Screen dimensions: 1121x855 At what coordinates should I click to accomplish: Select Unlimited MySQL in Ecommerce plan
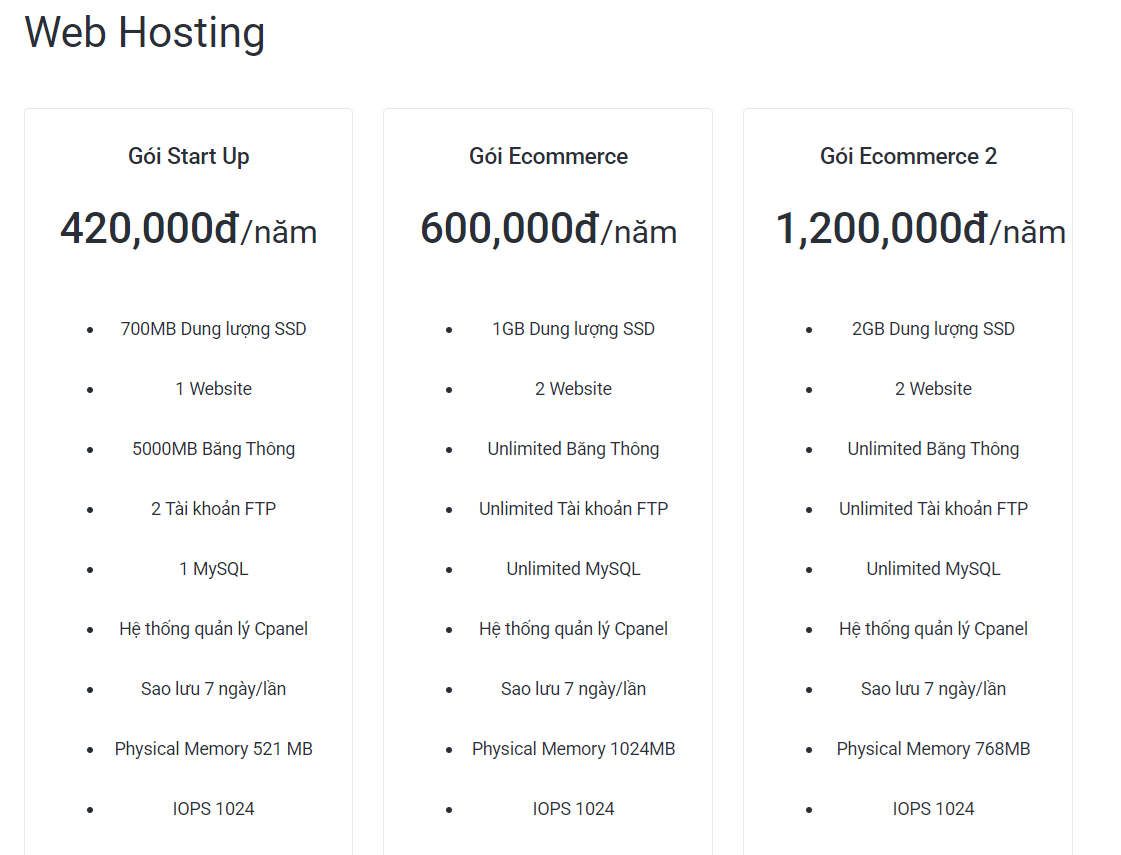pyautogui.click(x=573, y=568)
